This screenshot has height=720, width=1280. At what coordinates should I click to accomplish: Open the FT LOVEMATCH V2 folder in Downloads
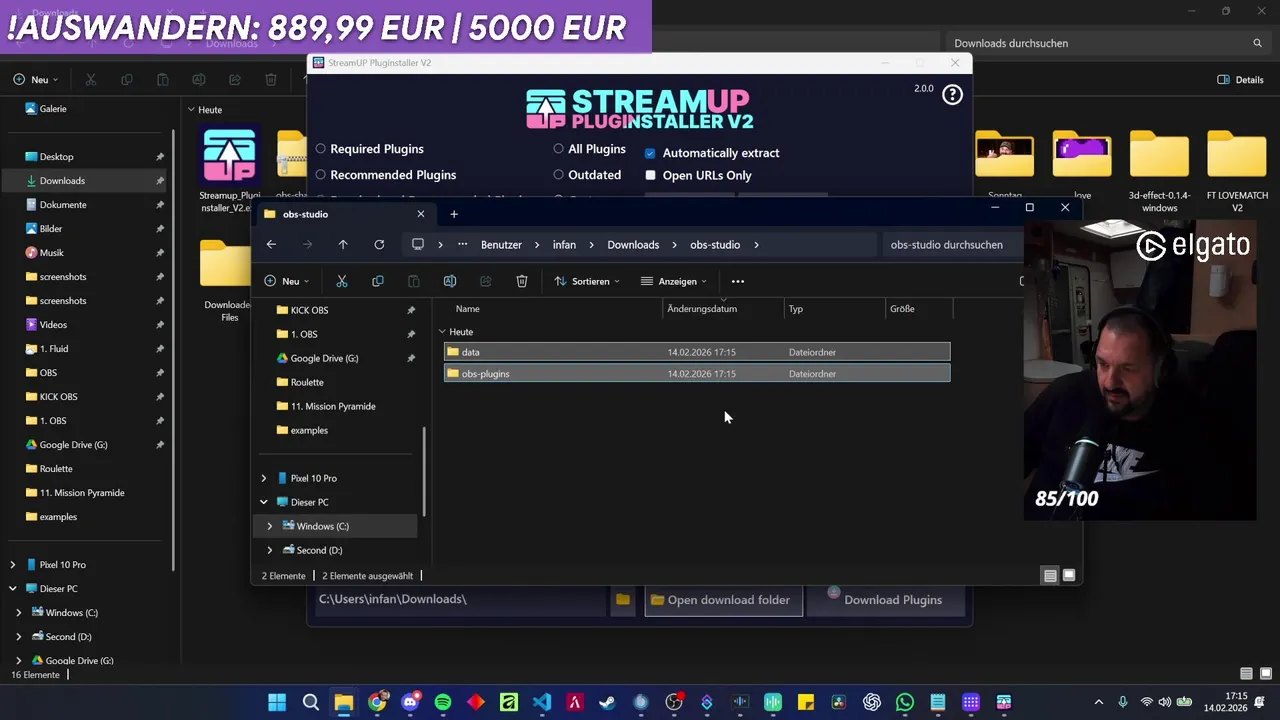[x=1237, y=171]
